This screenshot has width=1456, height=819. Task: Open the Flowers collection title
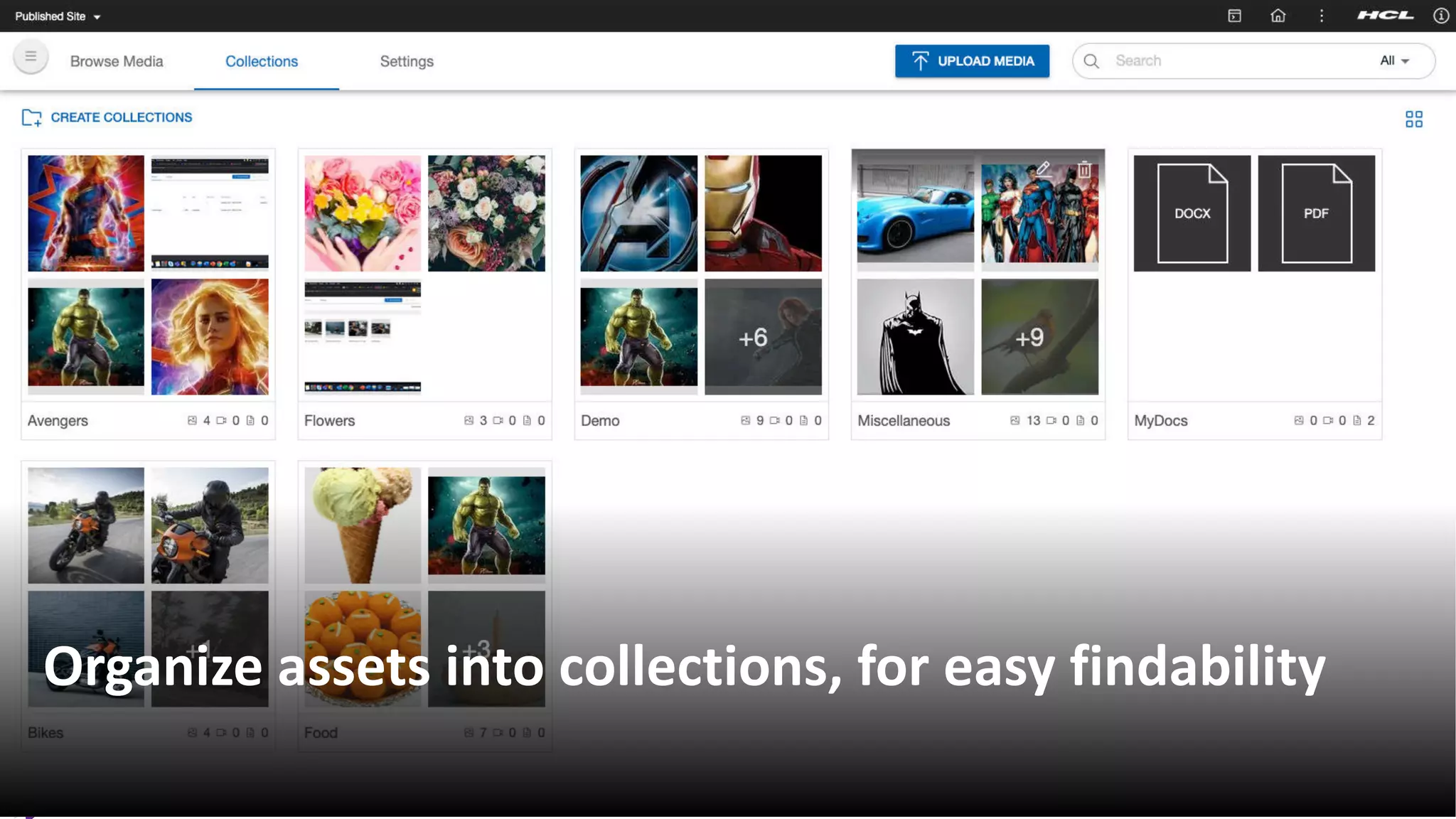click(x=329, y=421)
